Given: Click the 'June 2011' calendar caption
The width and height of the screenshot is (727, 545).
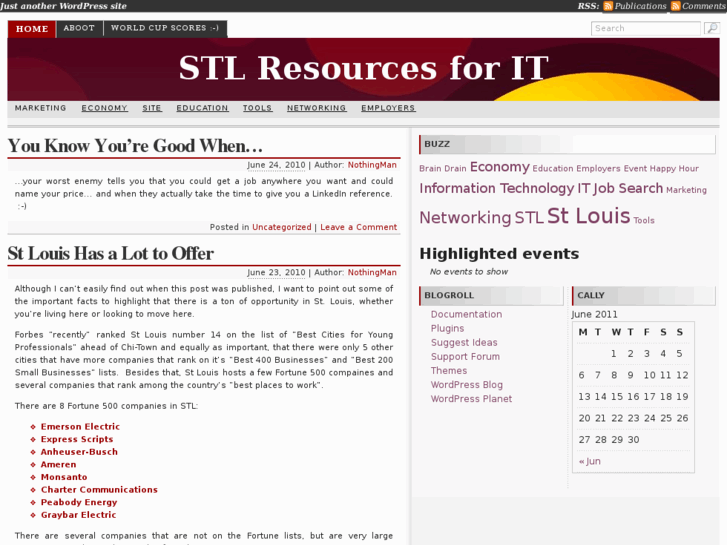Looking at the screenshot, I should click(594, 314).
